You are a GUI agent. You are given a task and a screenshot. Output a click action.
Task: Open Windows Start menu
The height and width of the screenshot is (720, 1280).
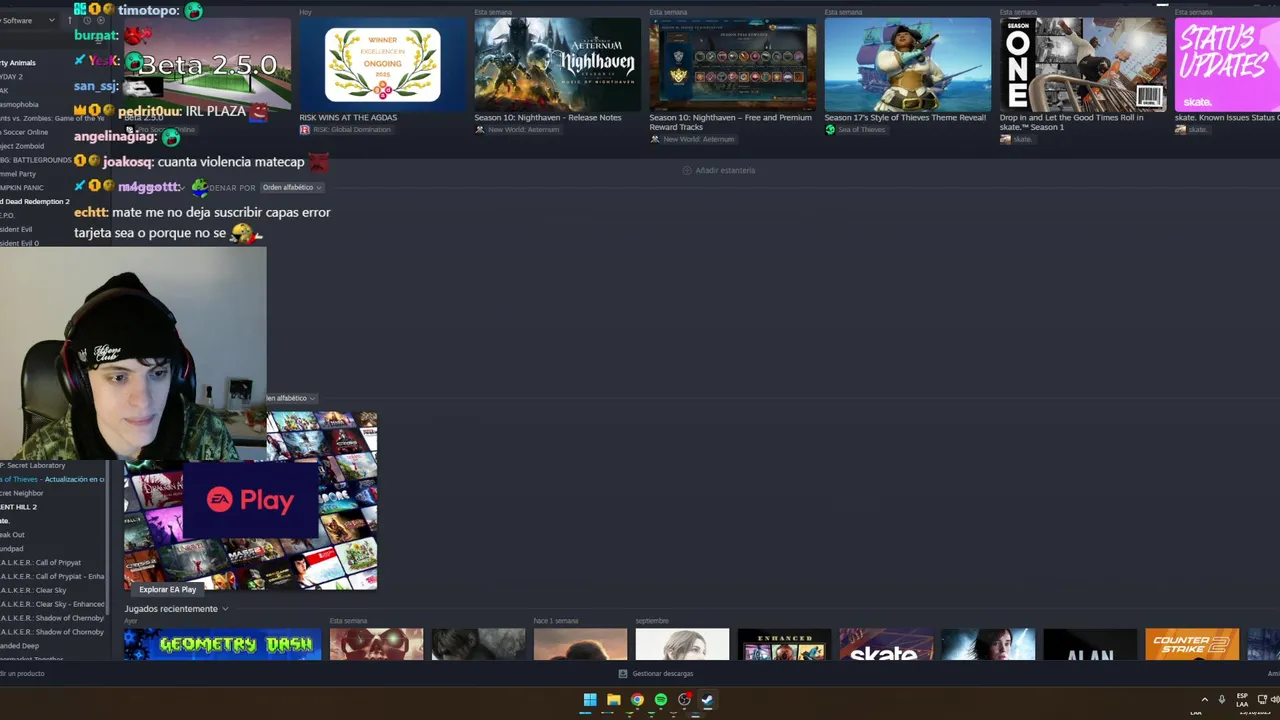point(590,700)
